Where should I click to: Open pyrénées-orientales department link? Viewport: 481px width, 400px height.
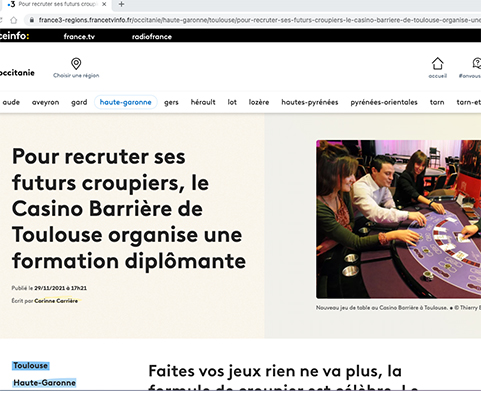tap(384, 102)
